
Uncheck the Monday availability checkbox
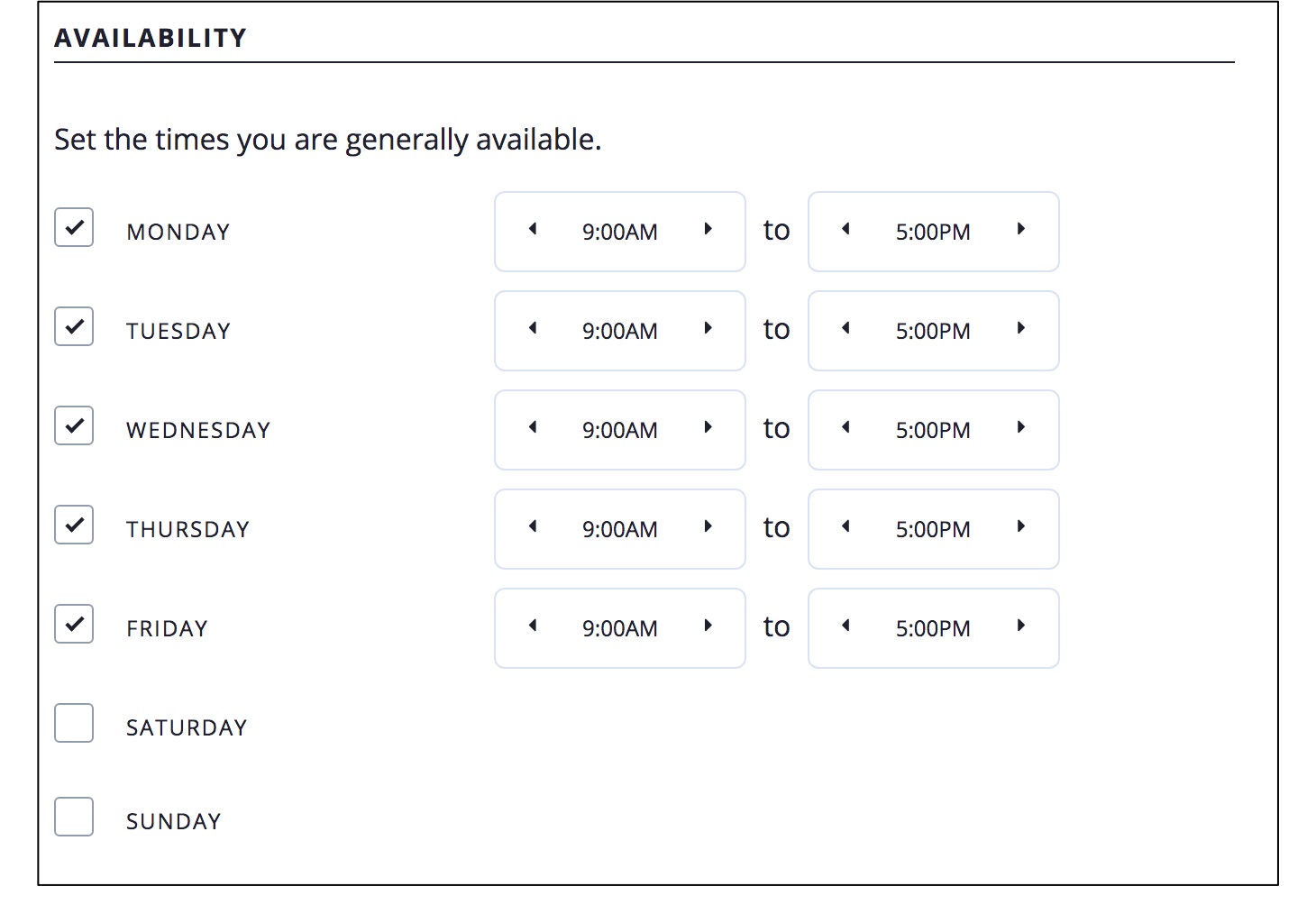coord(74,227)
